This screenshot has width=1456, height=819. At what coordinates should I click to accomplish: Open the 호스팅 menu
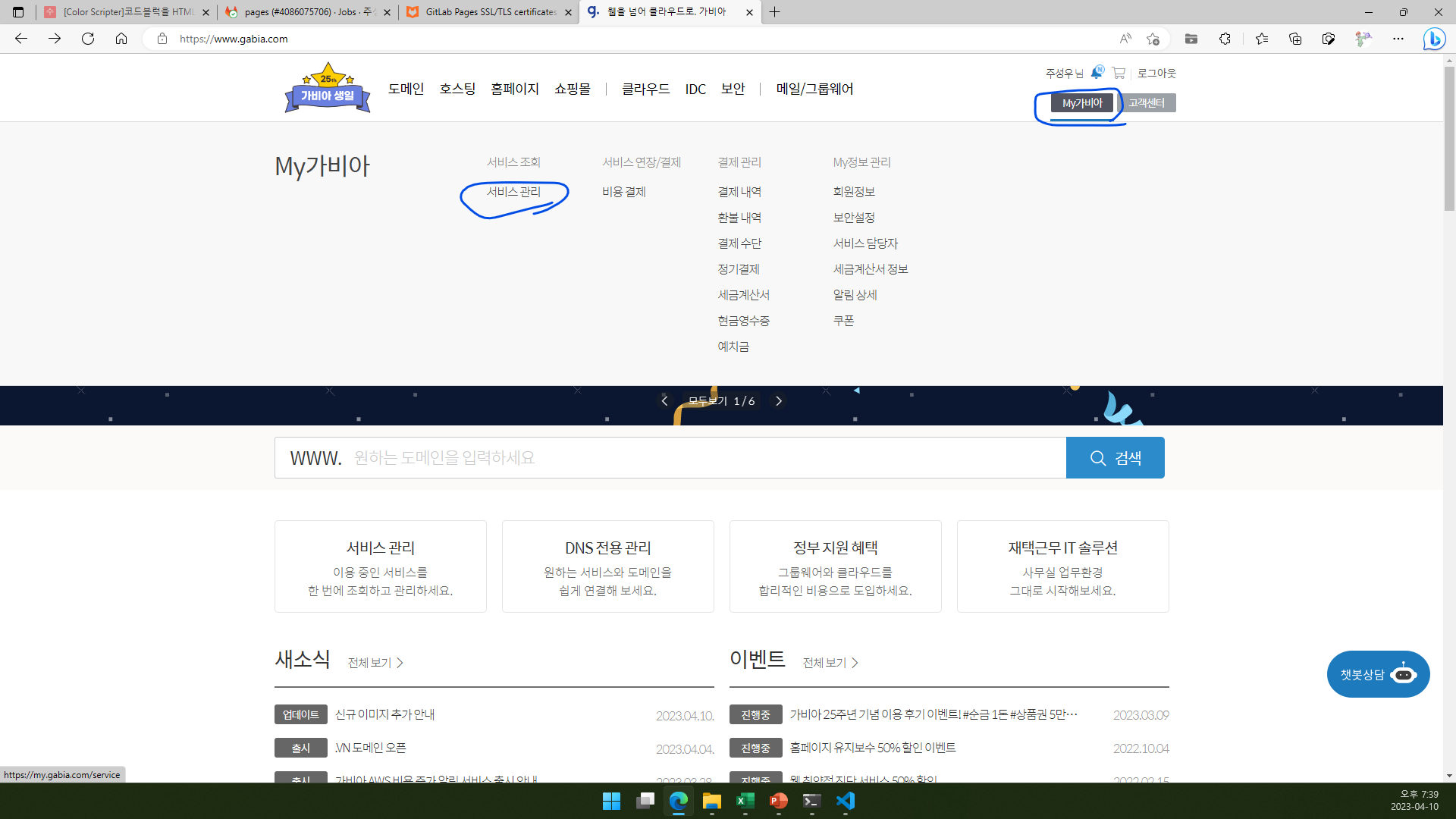coord(457,89)
